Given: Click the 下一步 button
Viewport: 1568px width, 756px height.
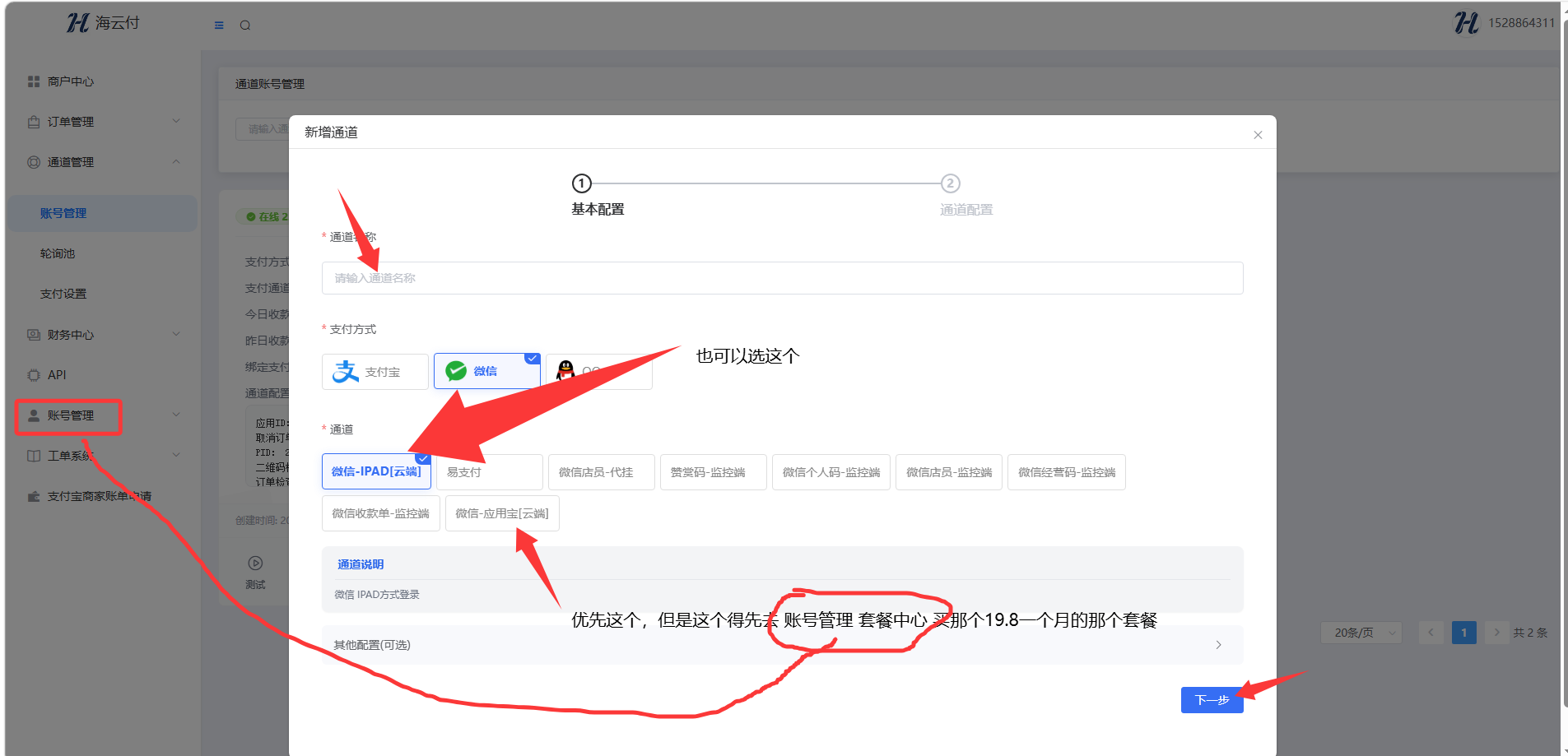Looking at the screenshot, I should 1212,700.
